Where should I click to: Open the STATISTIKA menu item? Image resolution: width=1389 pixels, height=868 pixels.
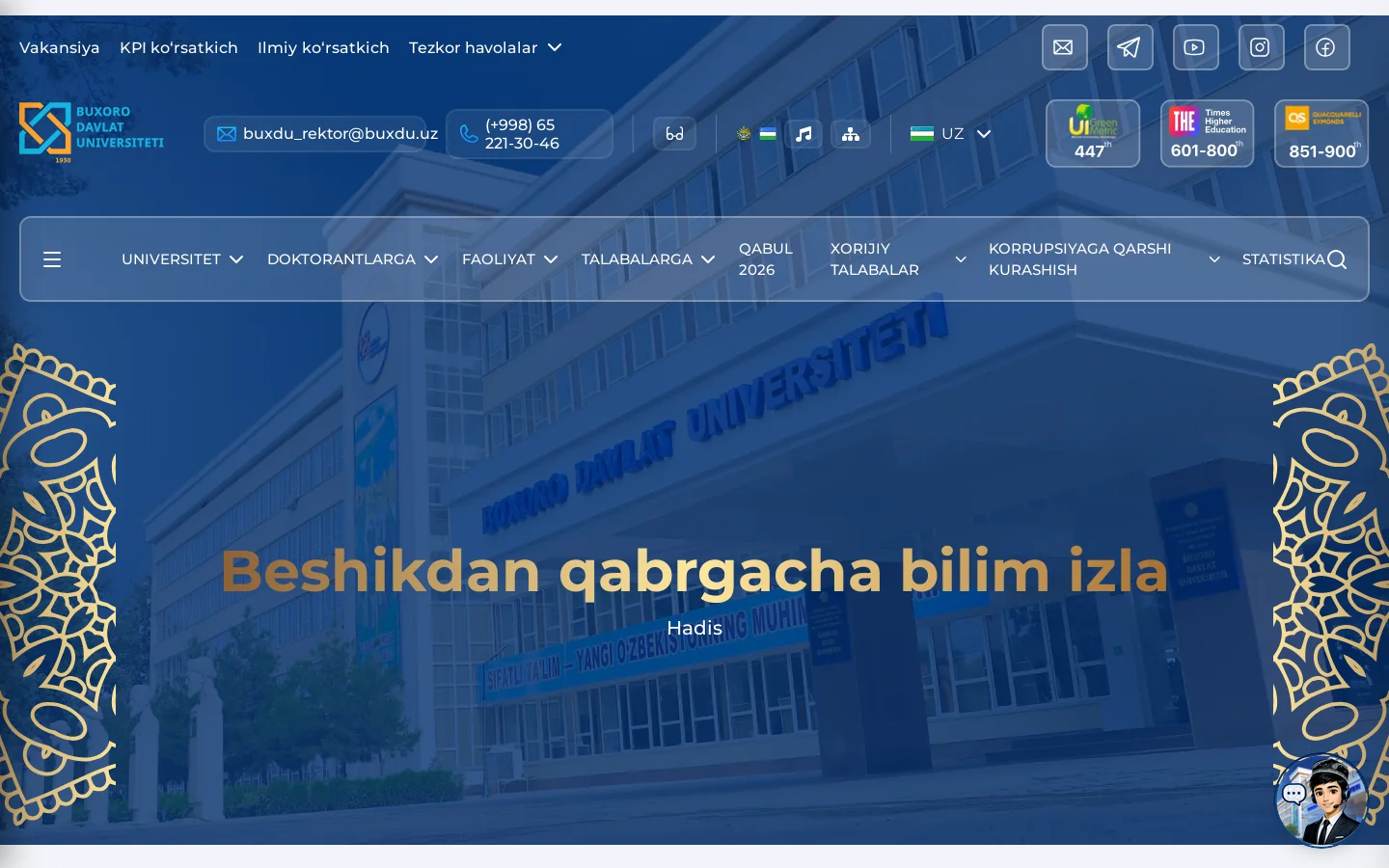[x=1283, y=259]
